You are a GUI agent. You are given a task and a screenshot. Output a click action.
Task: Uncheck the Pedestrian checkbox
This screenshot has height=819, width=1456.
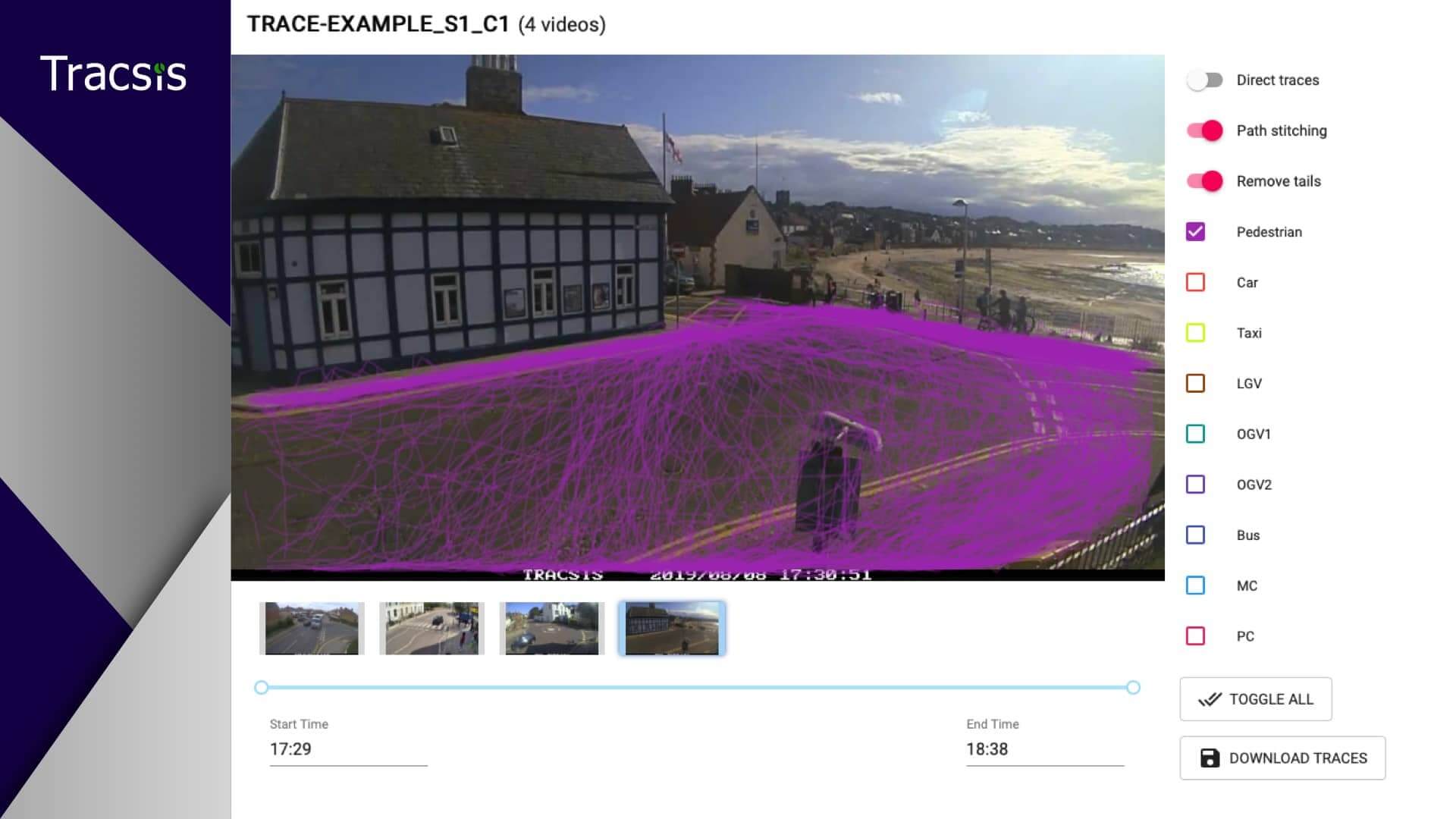pos(1195,232)
